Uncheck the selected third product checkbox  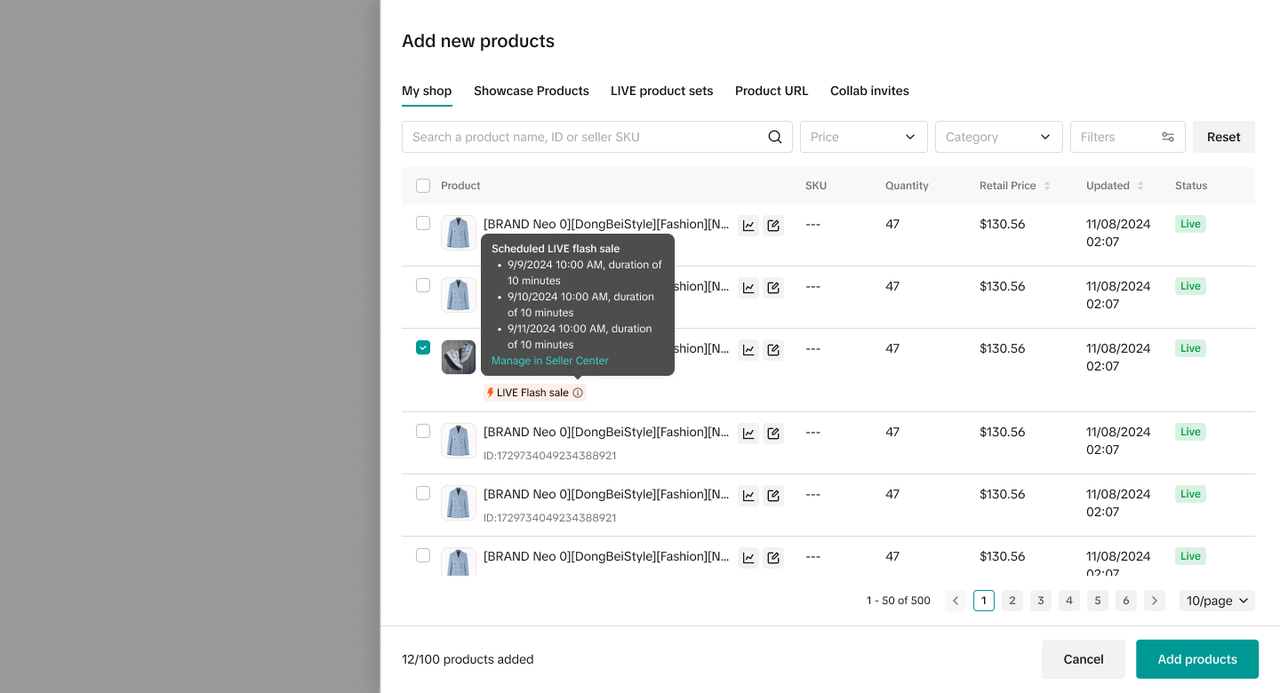423,348
